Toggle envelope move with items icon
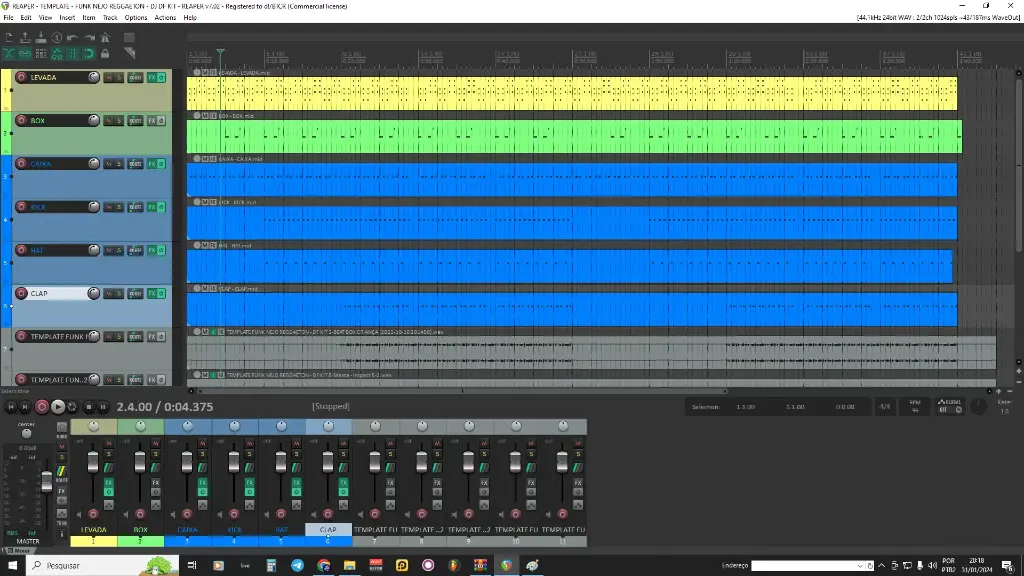Viewport: 1024px width, 576px height. [57, 54]
